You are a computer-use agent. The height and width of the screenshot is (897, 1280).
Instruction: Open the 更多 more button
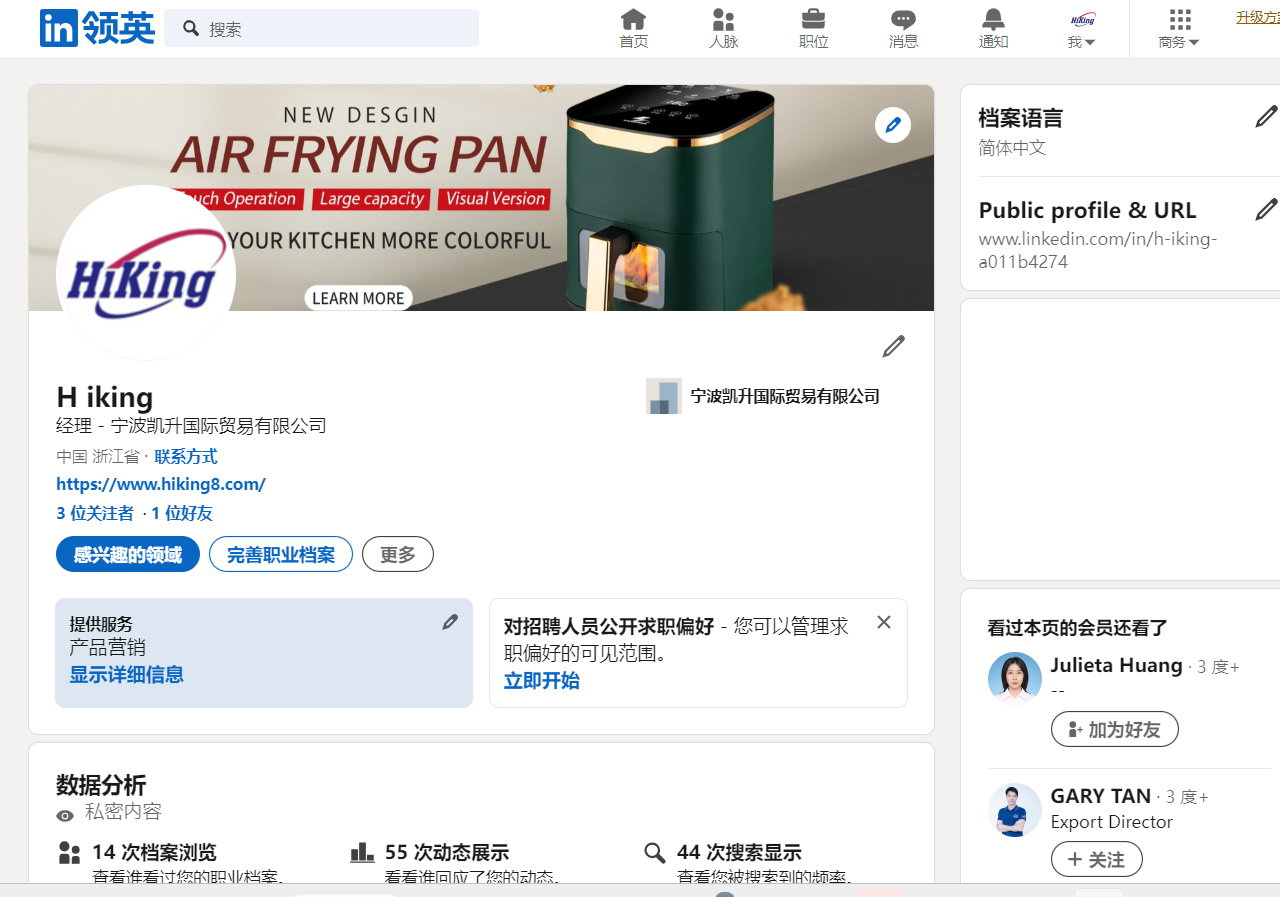coord(398,554)
